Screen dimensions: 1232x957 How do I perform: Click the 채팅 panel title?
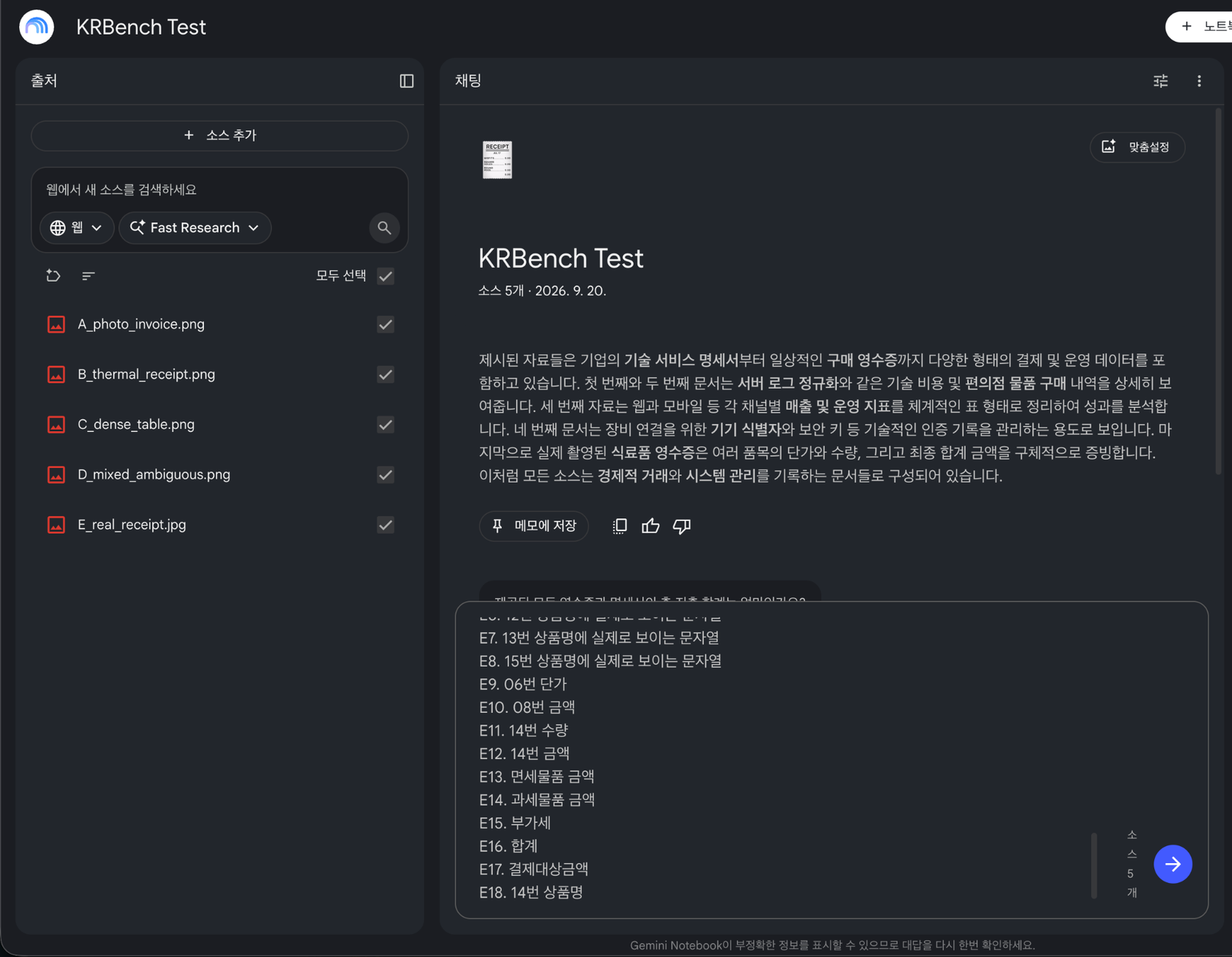pos(467,81)
